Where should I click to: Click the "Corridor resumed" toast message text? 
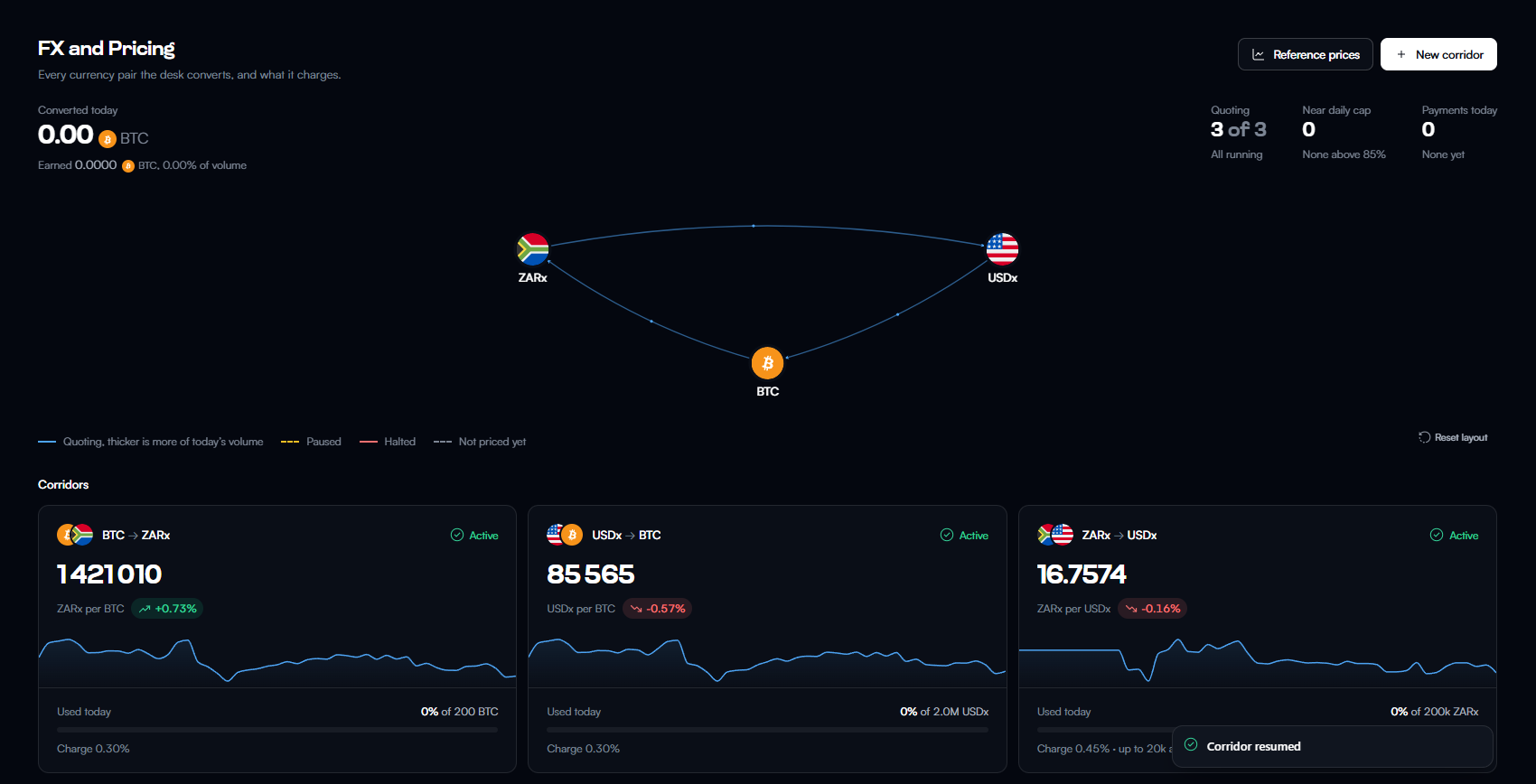(1253, 746)
